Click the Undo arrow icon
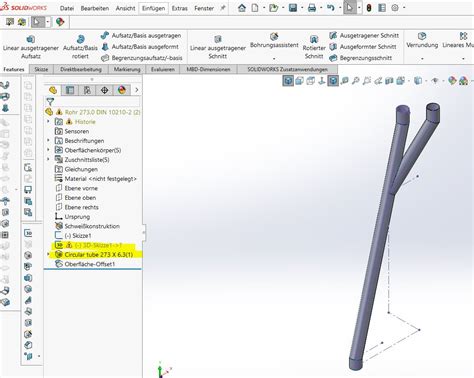Screen dimensions: 474x378 (x=331, y=8)
